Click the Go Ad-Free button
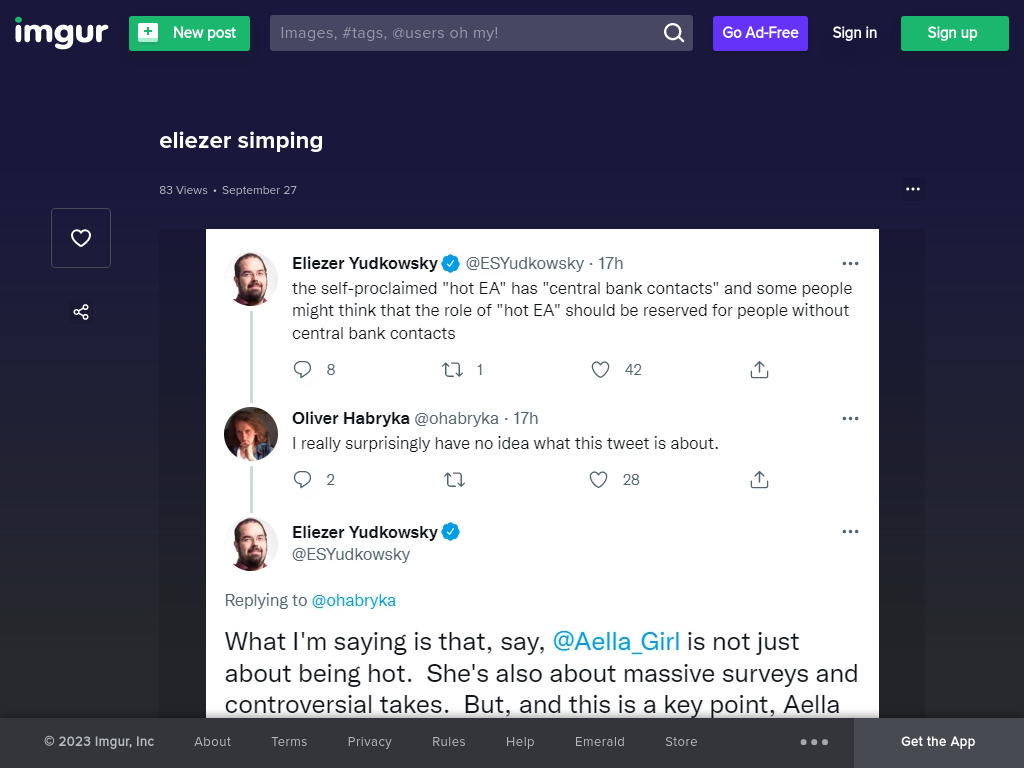 pyautogui.click(x=760, y=33)
